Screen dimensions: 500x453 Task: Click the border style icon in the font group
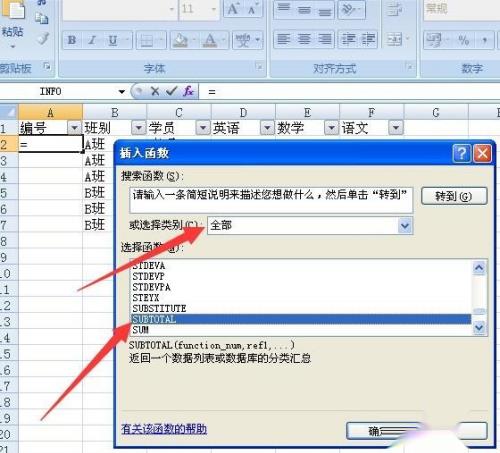tap(147, 40)
